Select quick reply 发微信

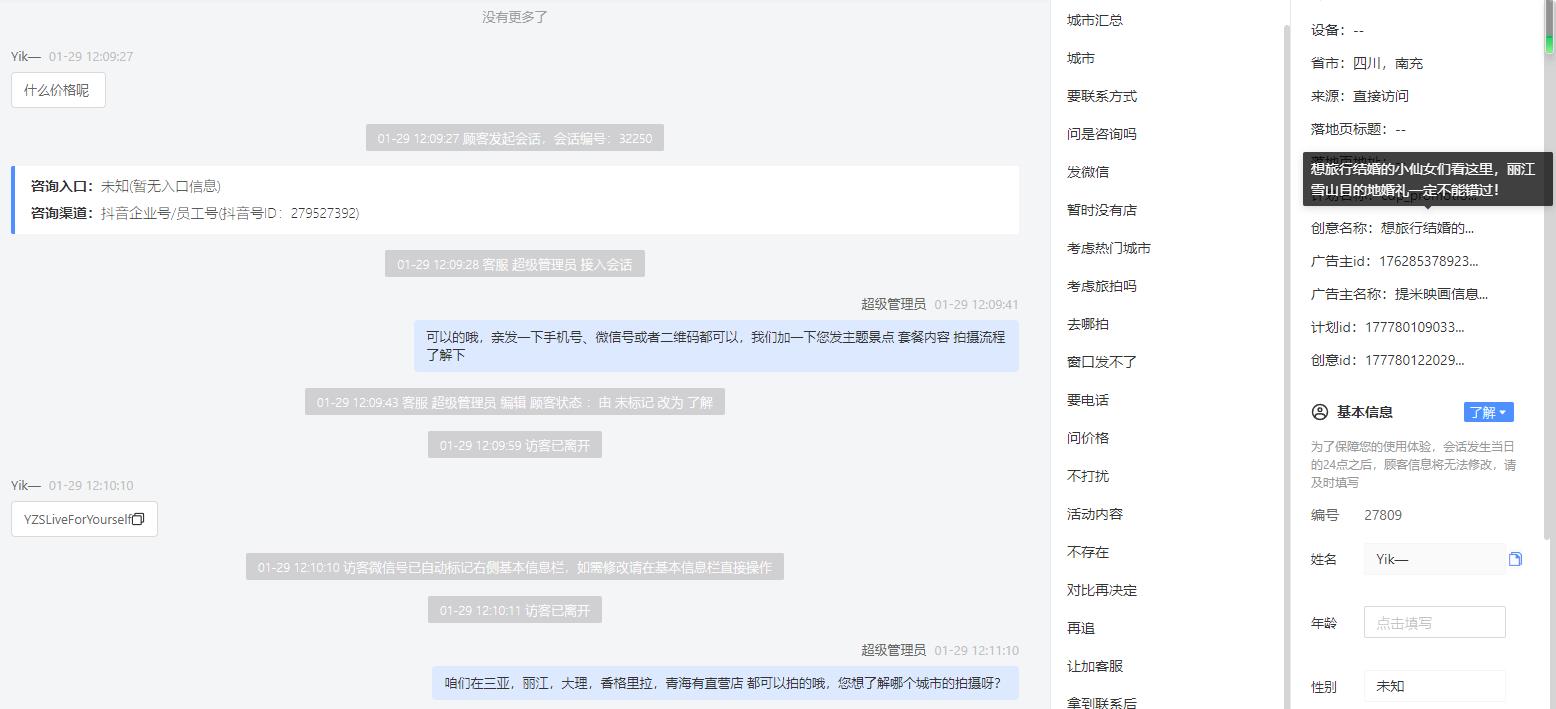[1087, 172]
